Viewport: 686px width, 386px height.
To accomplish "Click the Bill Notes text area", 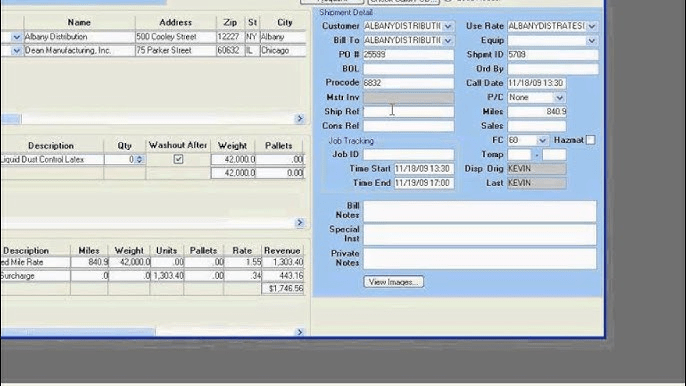I will 480,211.
